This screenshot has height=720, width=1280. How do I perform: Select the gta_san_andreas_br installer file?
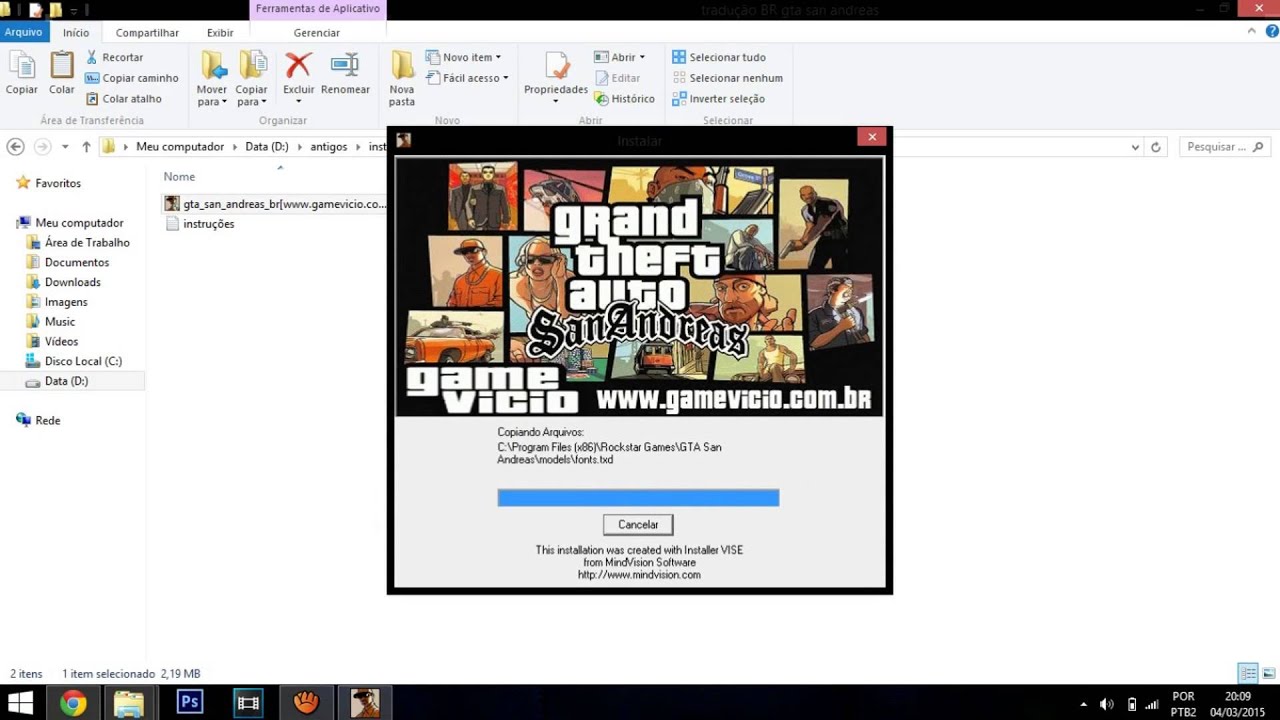[x=275, y=204]
